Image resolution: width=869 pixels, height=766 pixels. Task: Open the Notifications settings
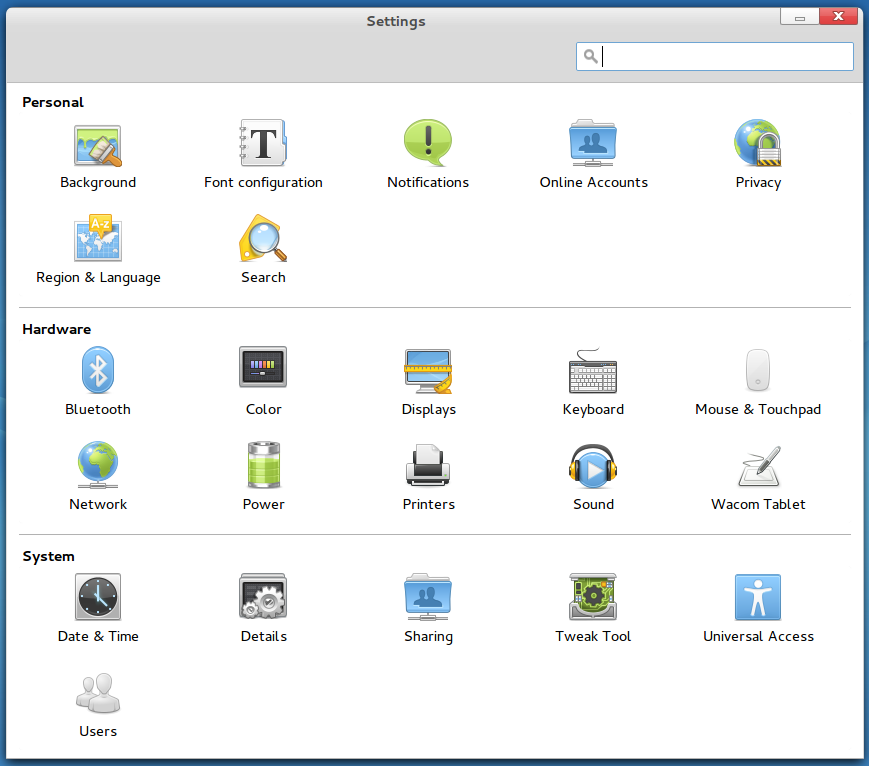coord(428,152)
